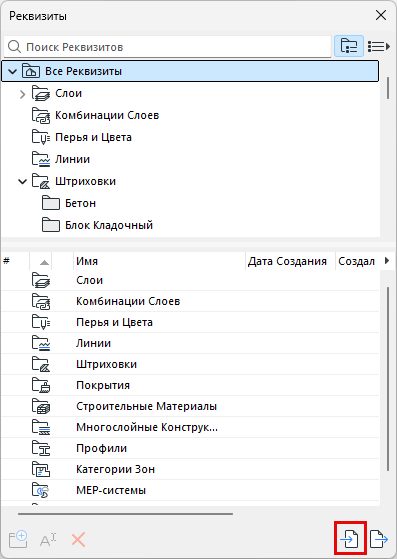Click the Import attributes icon
The width and height of the screenshot is (397, 559).
tap(350, 539)
